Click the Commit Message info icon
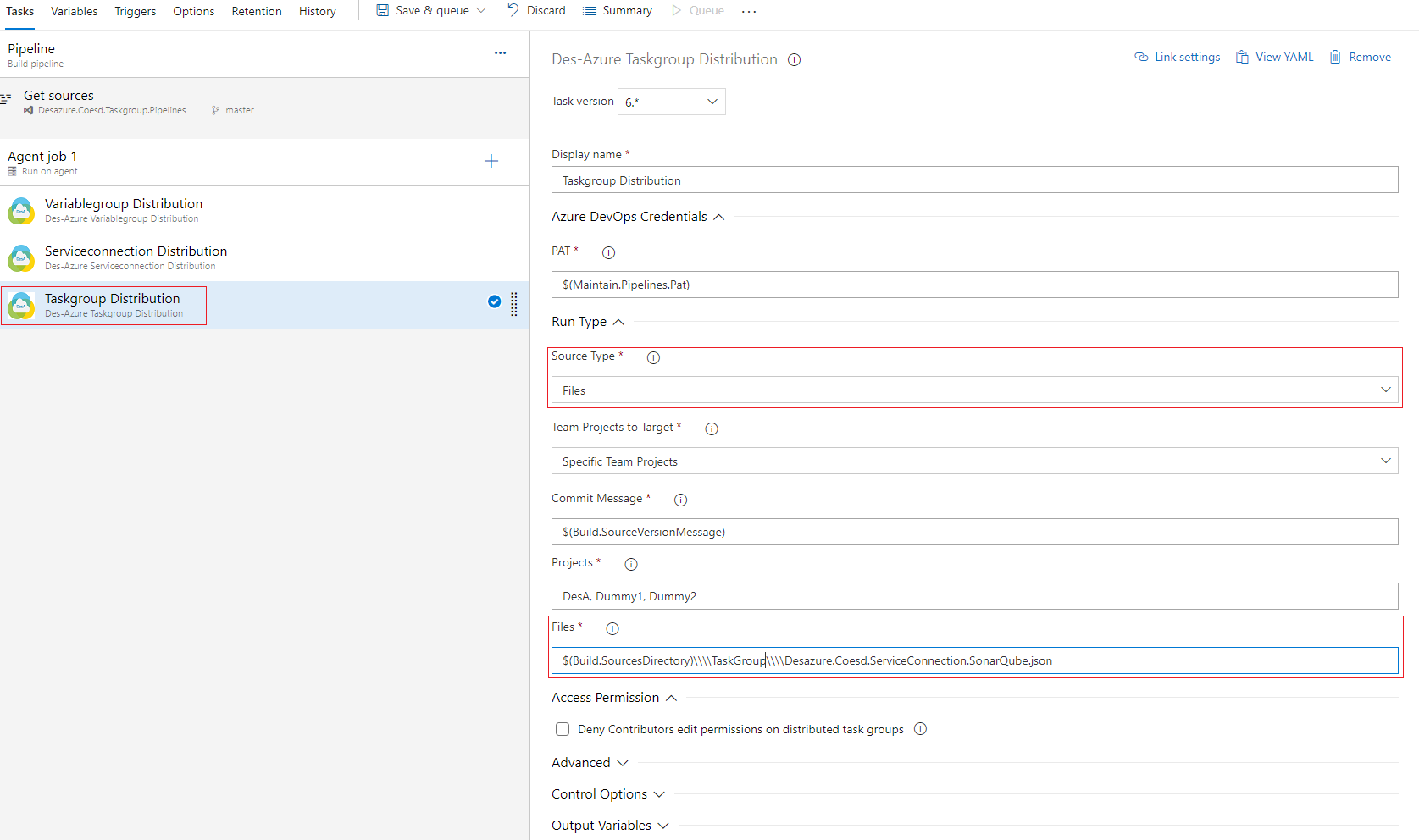Viewport: 1419px width, 840px height. (680, 500)
